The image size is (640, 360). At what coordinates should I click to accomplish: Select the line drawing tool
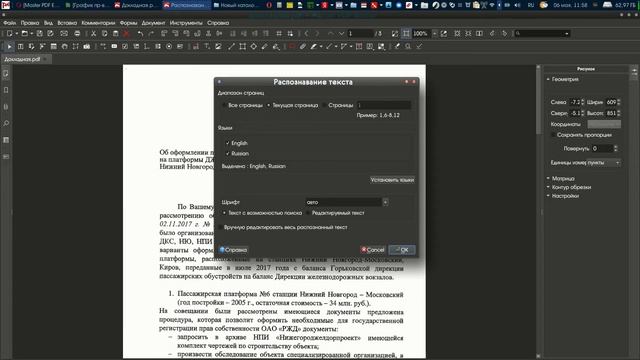pos(231,47)
